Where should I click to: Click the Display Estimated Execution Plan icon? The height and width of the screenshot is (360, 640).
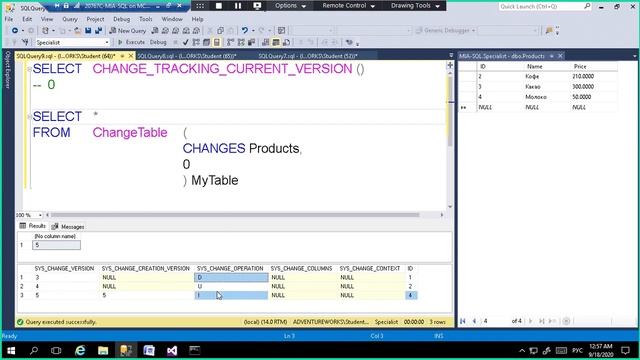(x=196, y=42)
